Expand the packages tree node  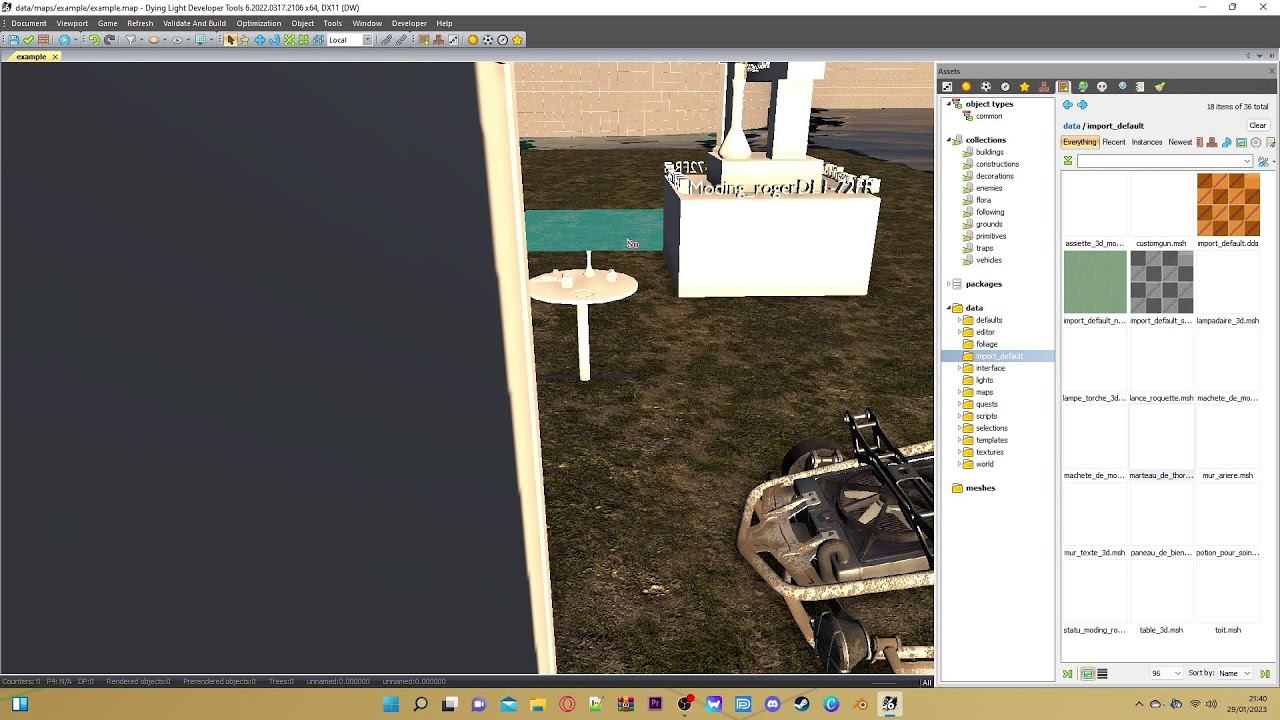tap(948, 284)
